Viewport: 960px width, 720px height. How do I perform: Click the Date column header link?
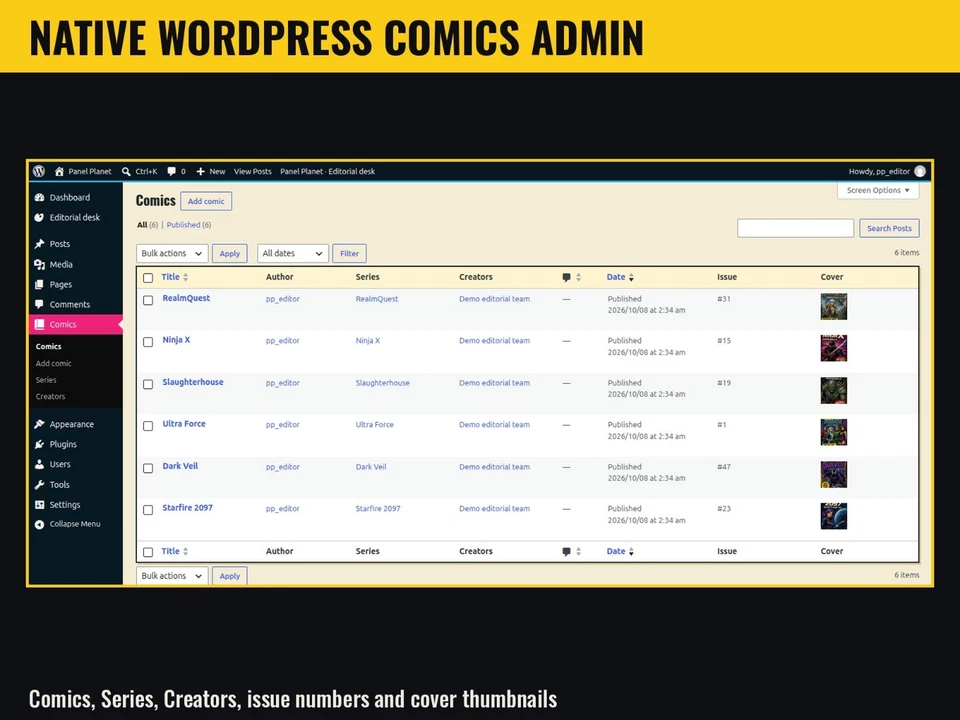tap(616, 277)
